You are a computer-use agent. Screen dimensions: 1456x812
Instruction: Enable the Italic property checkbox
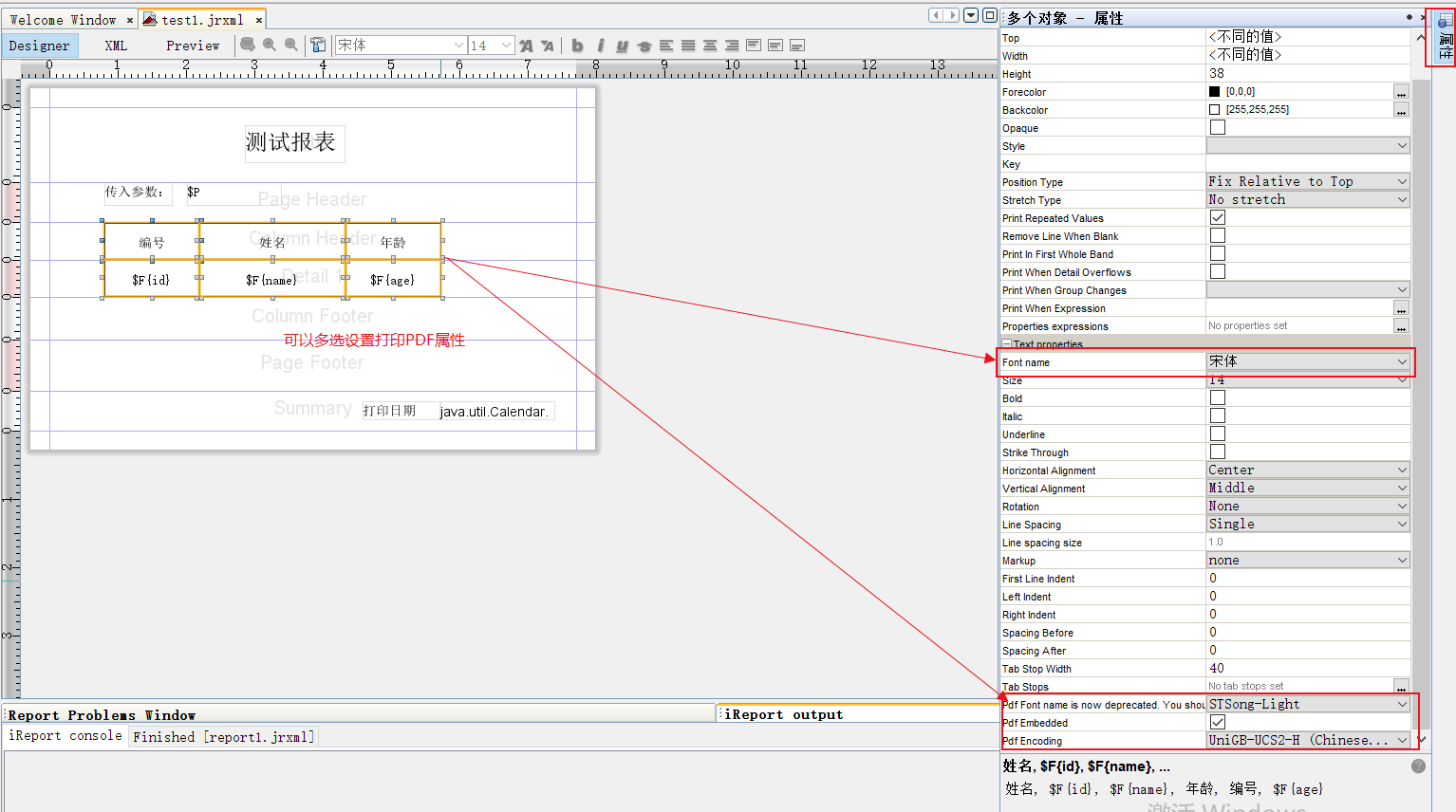pyautogui.click(x=1218, y=415)
